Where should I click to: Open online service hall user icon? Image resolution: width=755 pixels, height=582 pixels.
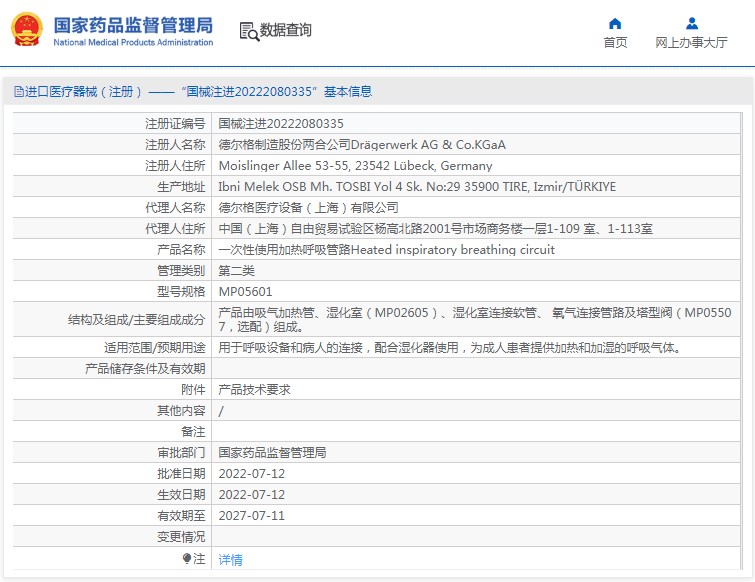(x=691, y=23)
